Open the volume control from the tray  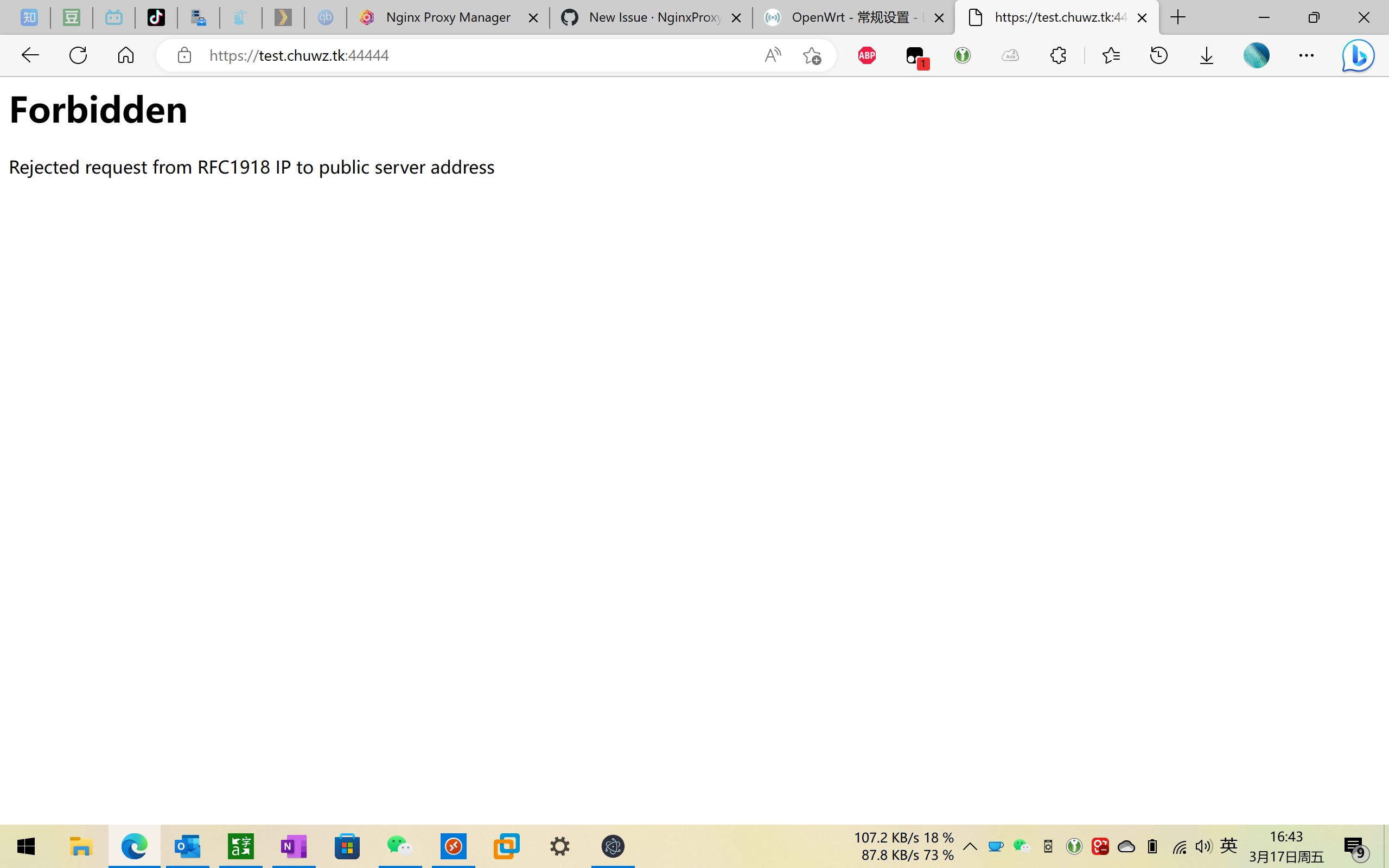(x=1202, y=845)
